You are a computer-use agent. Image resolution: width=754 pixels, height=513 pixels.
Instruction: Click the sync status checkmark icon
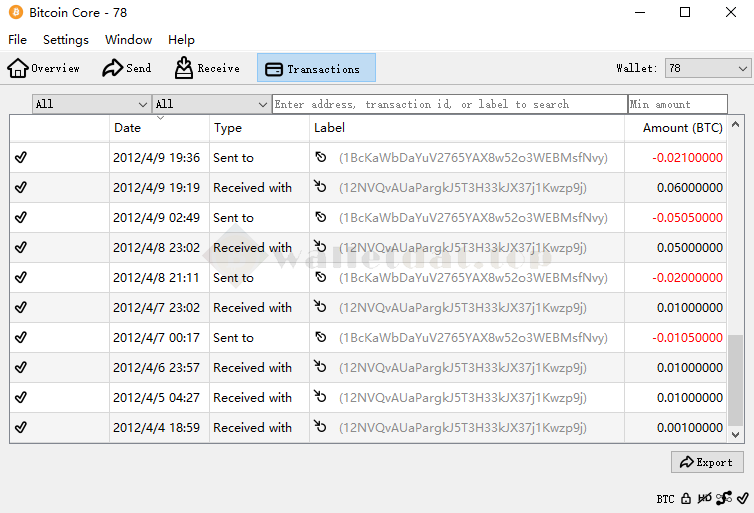(742, 498)
